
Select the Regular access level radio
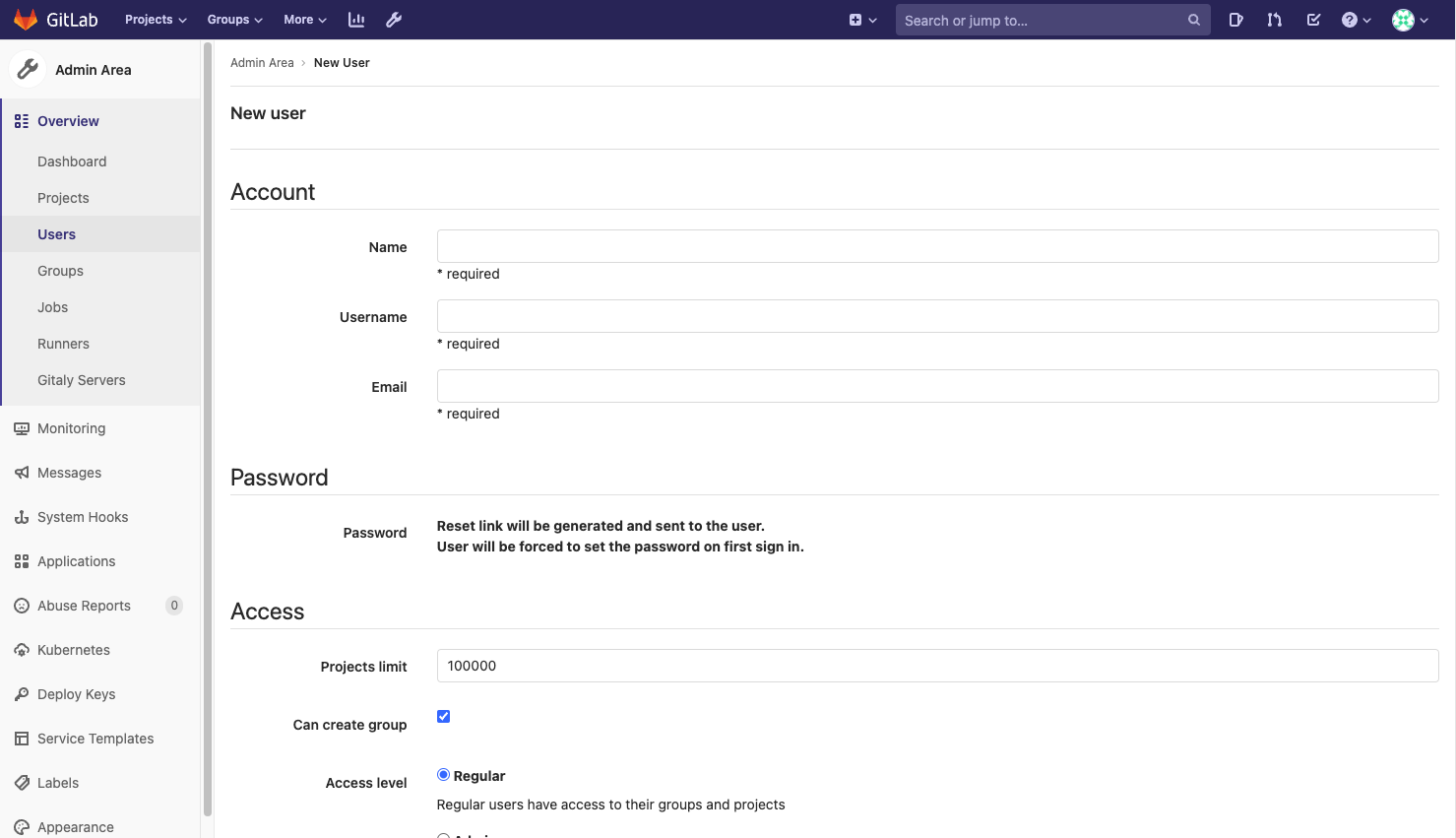click(443, 775)
